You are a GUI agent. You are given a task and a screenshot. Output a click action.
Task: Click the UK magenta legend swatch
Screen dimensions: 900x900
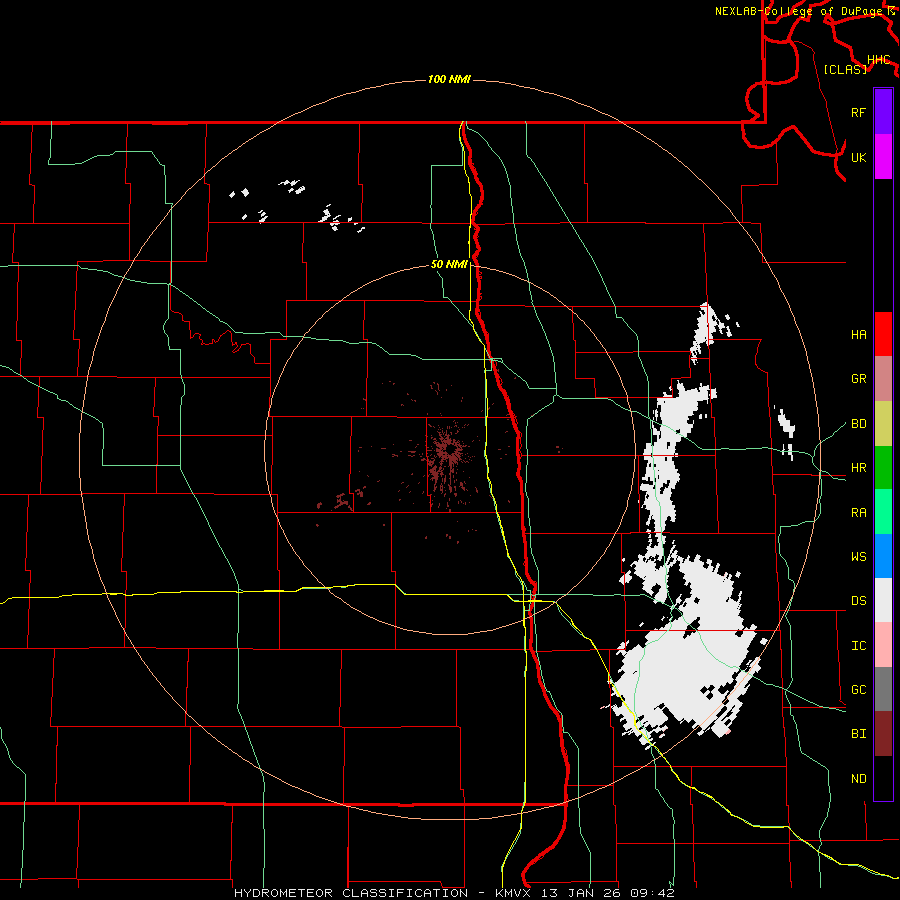pos(883,157)
